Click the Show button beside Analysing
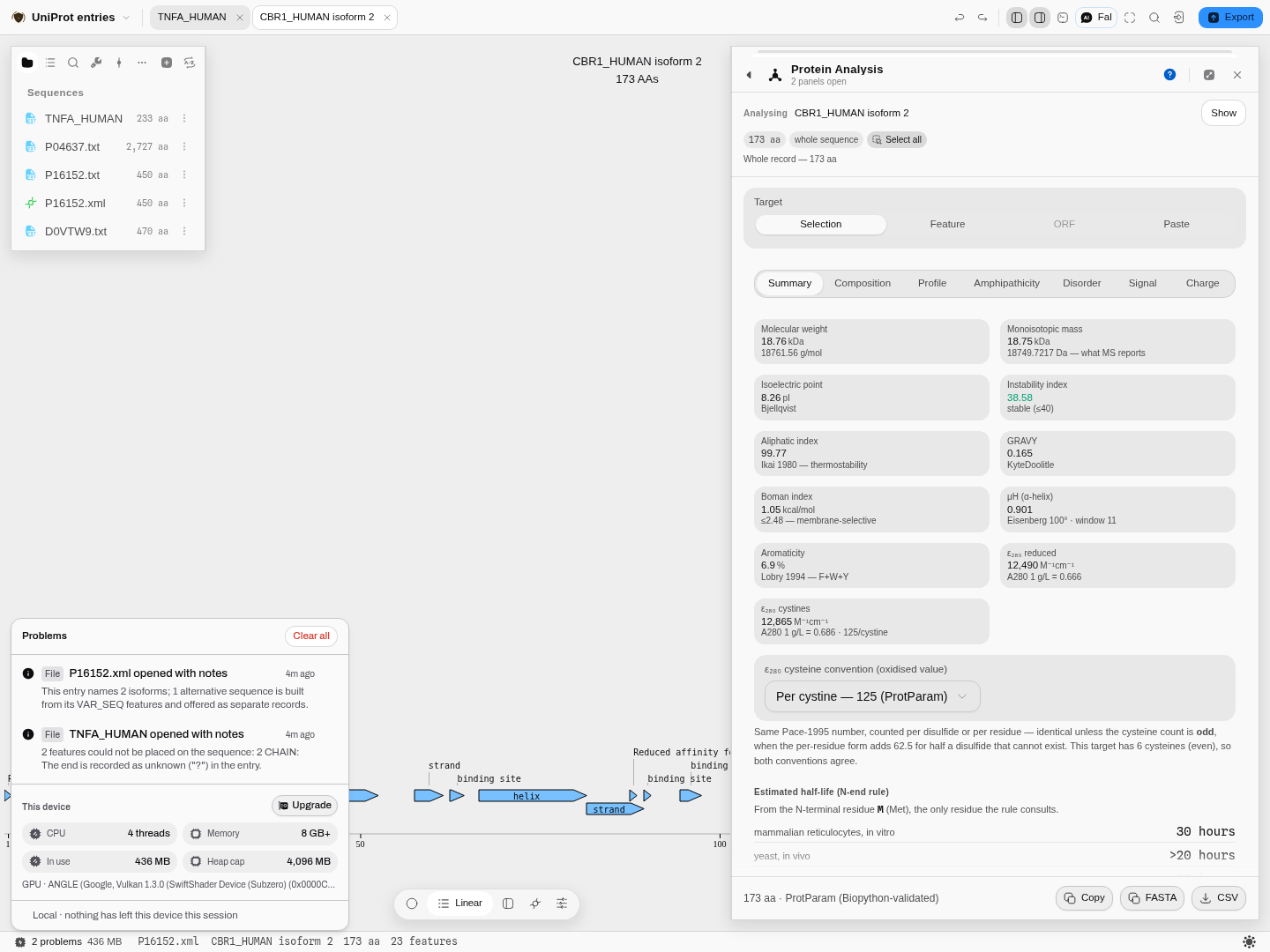The height and width of the screenshot is (952, 1270). pyautogui.click(x=1223, y=113)
